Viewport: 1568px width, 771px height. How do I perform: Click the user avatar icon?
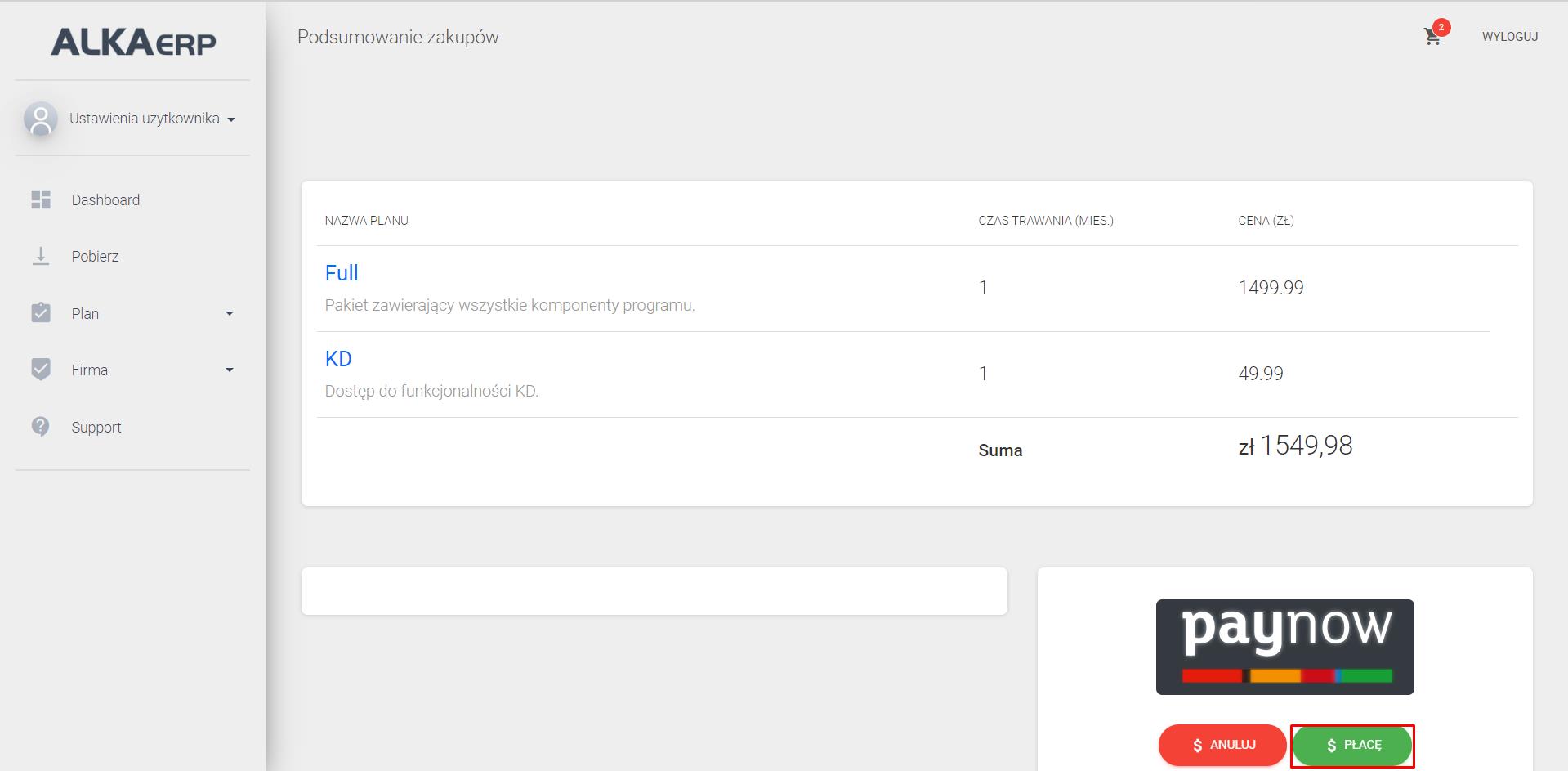(x=41, y=119)
